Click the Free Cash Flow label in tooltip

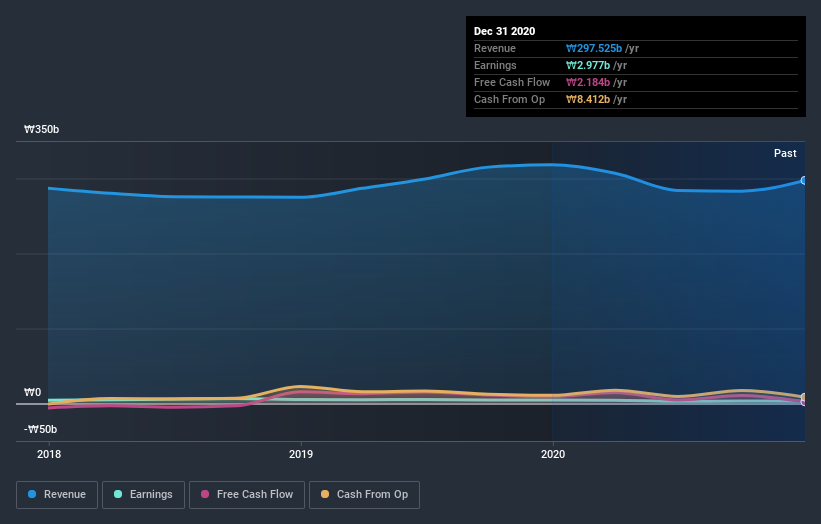[512, 83]
